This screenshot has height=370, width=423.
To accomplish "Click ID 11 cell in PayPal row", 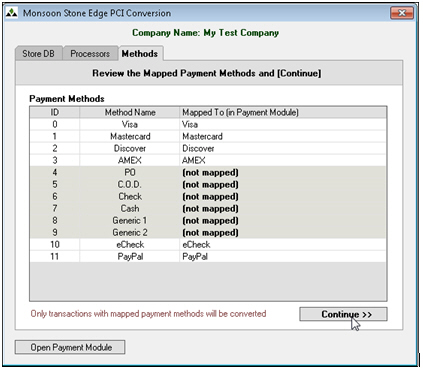I will tap(55, 256).
